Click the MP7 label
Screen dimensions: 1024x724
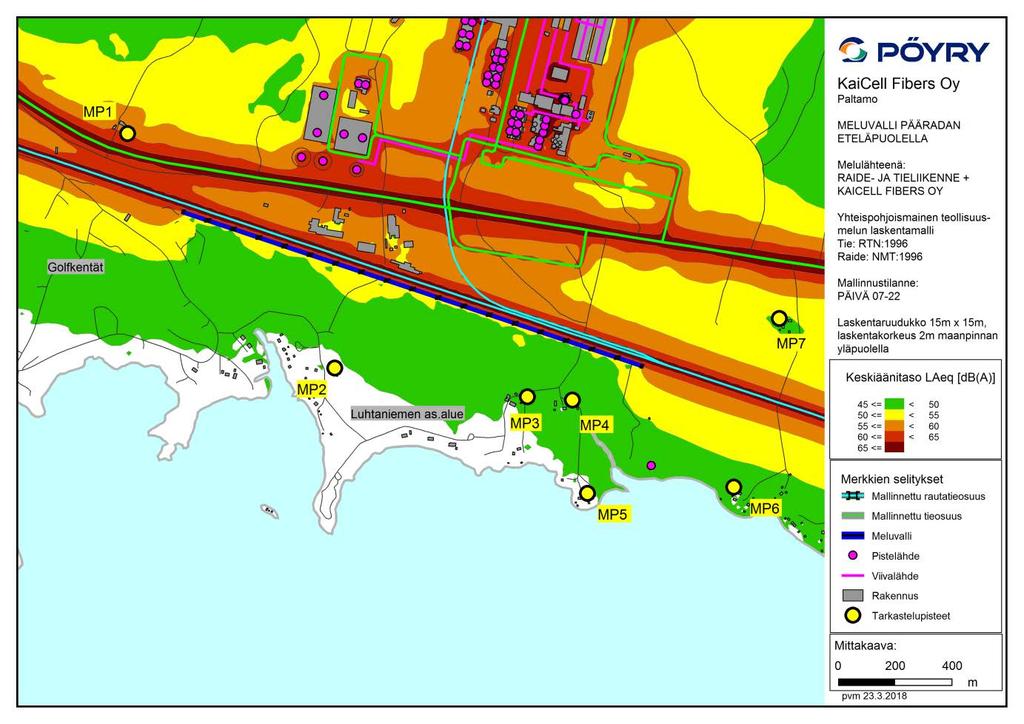[791, 343]
